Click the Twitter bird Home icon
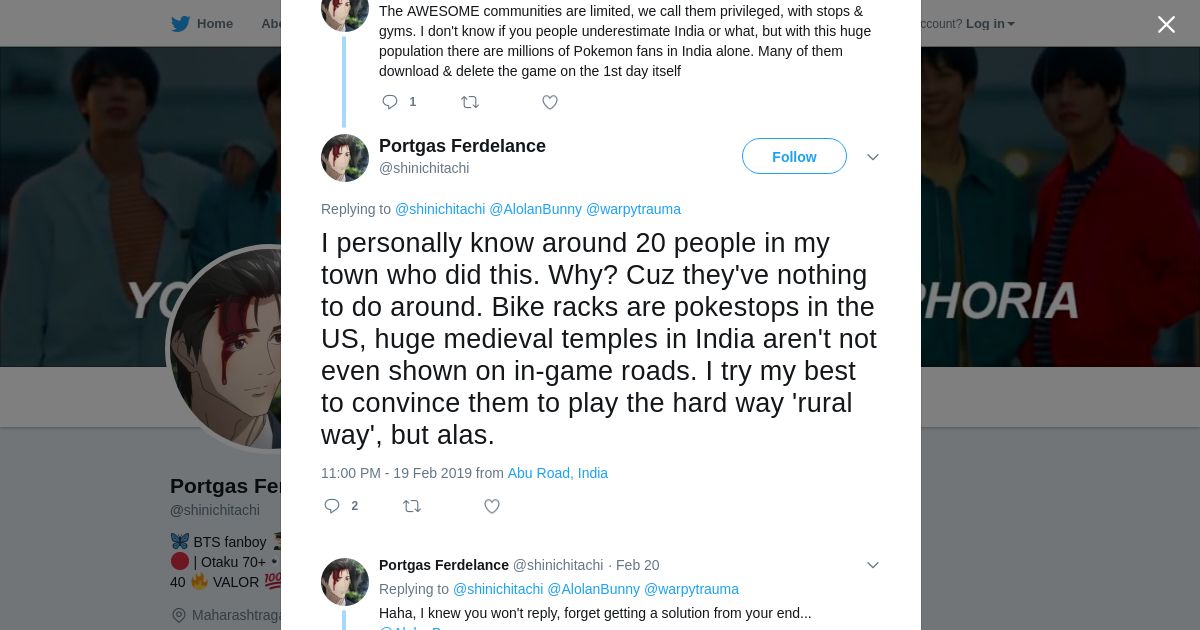The image size is (1200, 630). click(x=180, y=23)
